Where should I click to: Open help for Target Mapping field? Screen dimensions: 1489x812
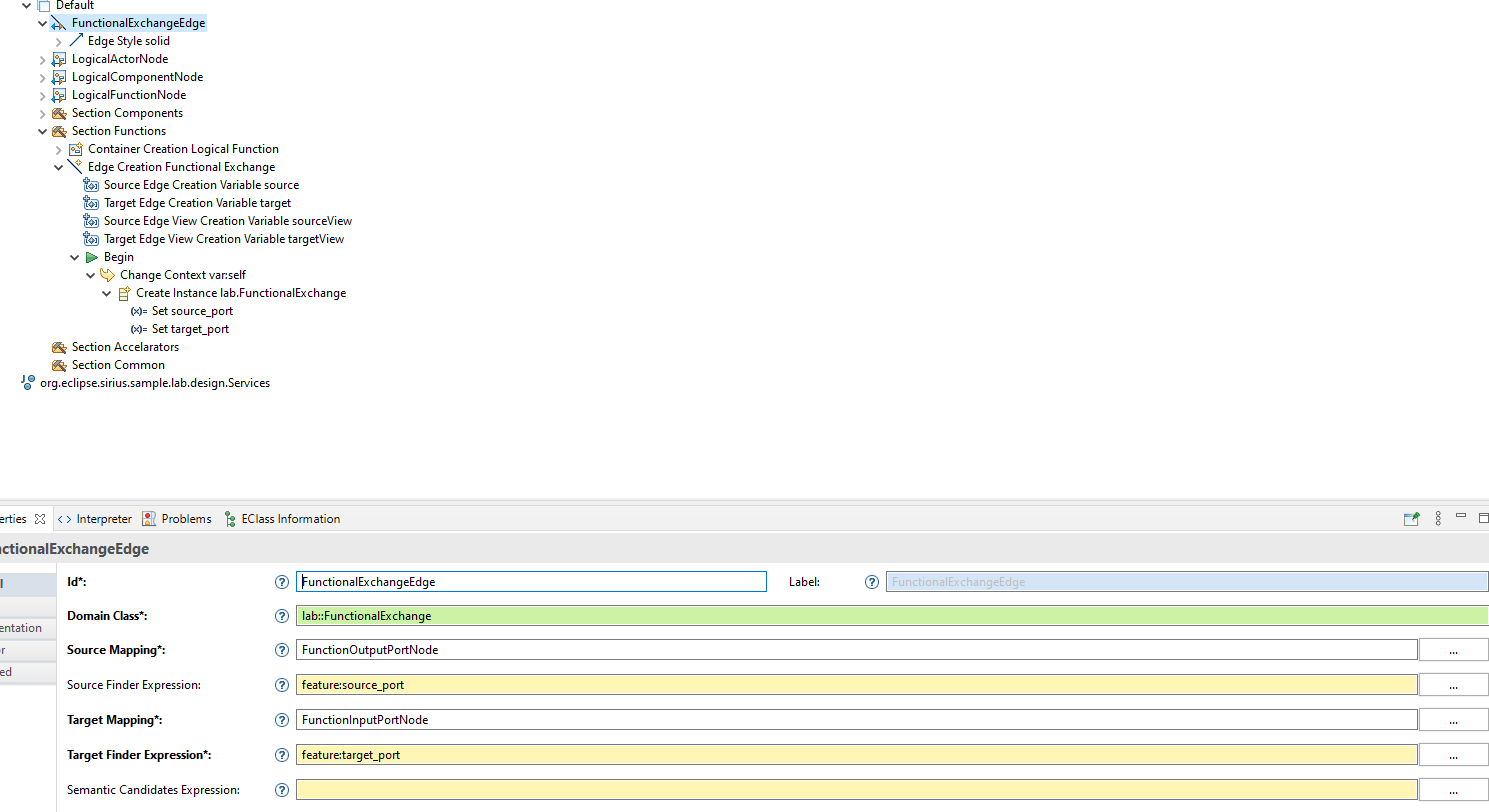(x=282, y=720)
